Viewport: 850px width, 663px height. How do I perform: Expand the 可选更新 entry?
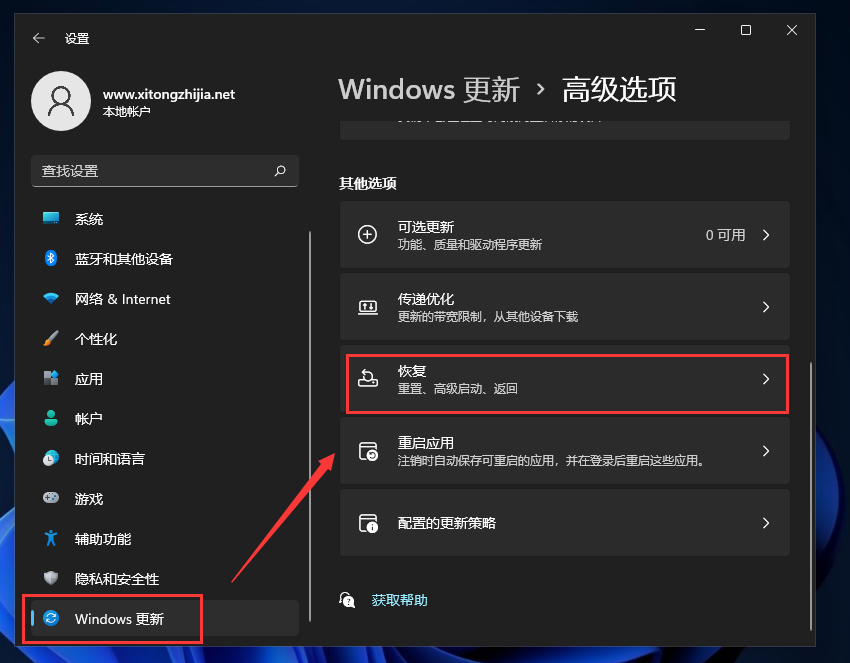pos(765,234)
